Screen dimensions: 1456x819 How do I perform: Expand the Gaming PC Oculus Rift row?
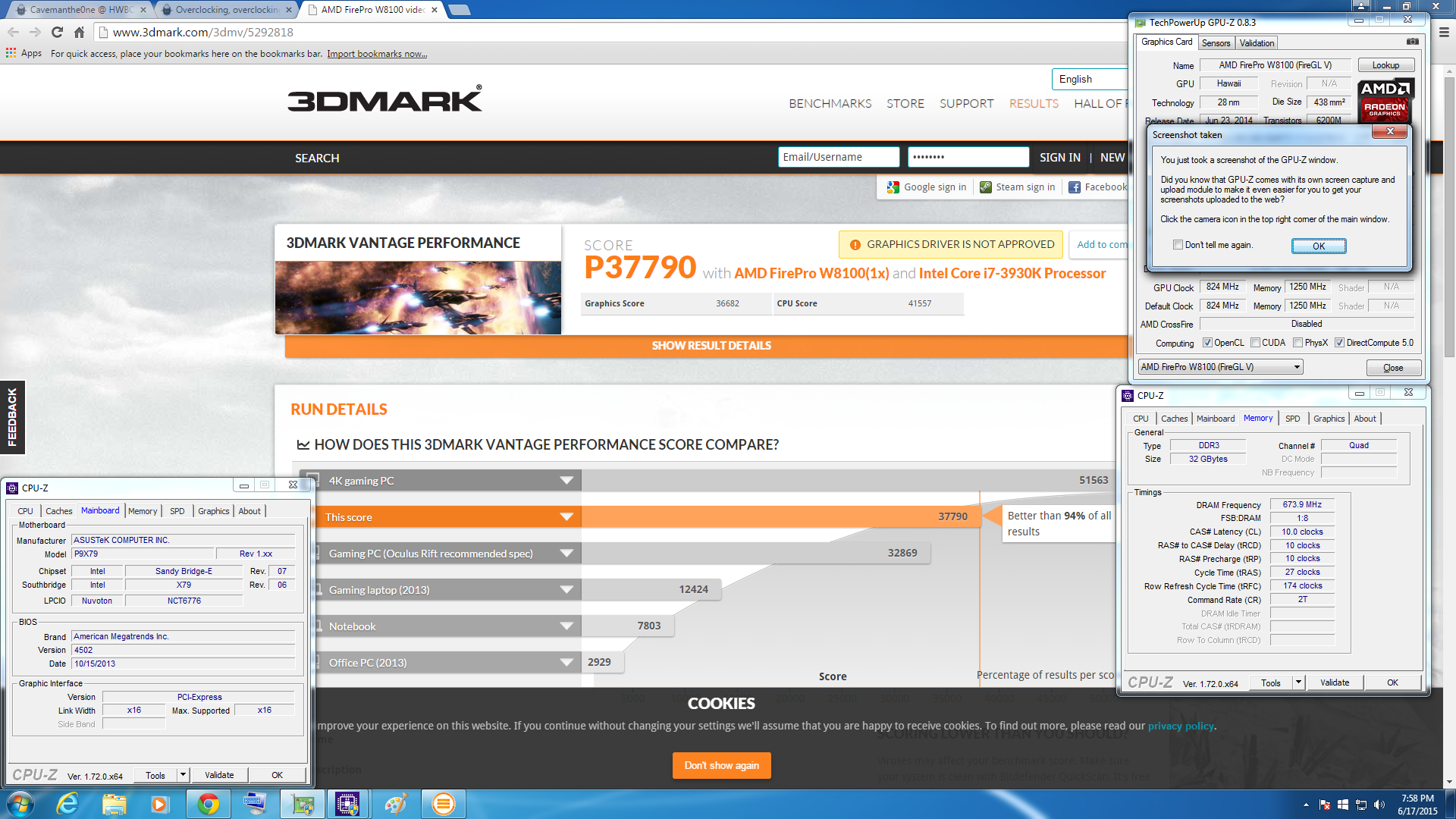click(x=566, y=554)
